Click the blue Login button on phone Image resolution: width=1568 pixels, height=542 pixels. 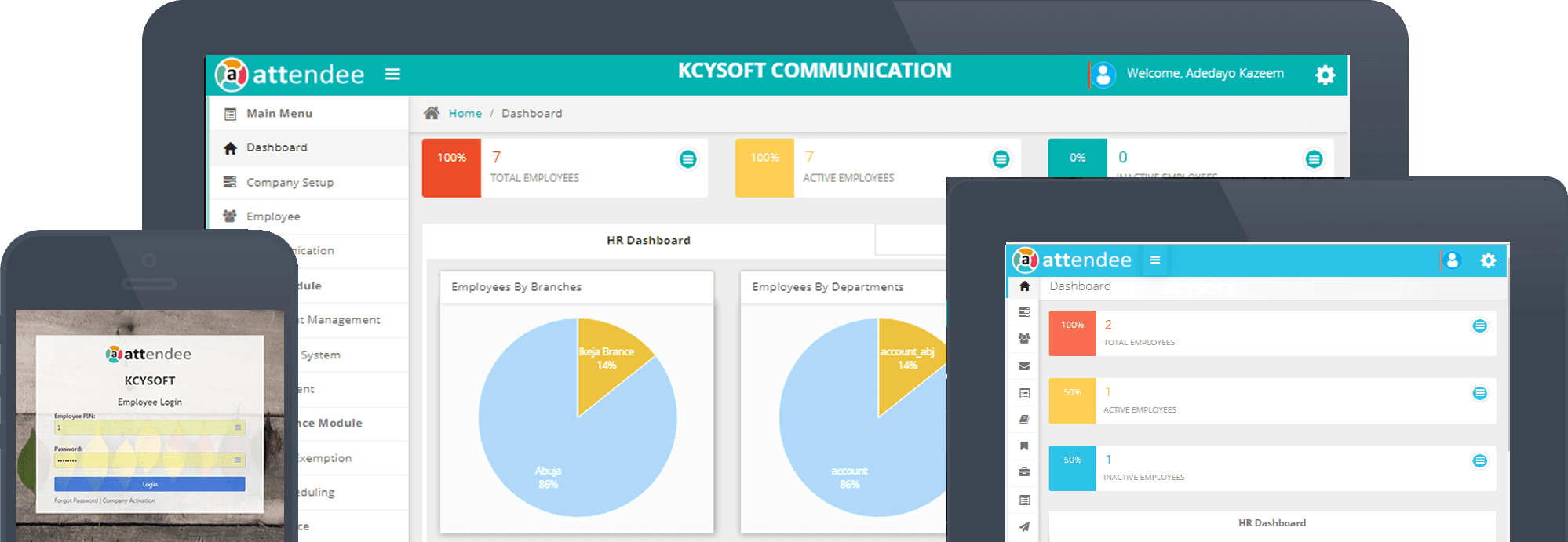coord(150,484)
